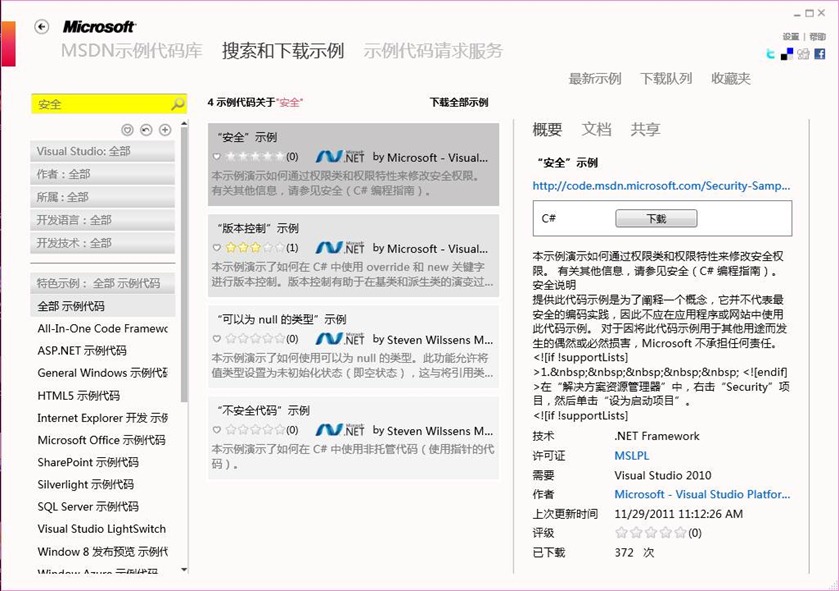Select Visual Studio LightSwitch category
Screen dimensions: 839x591
102,529
